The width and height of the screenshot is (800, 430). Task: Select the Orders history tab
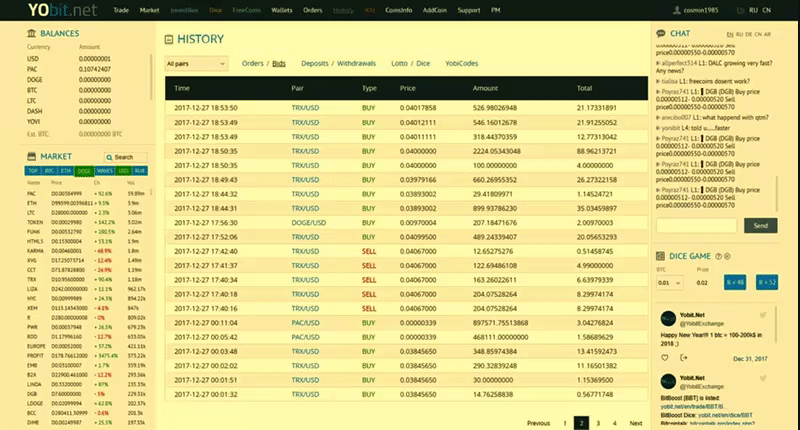[x=253, y=64]
